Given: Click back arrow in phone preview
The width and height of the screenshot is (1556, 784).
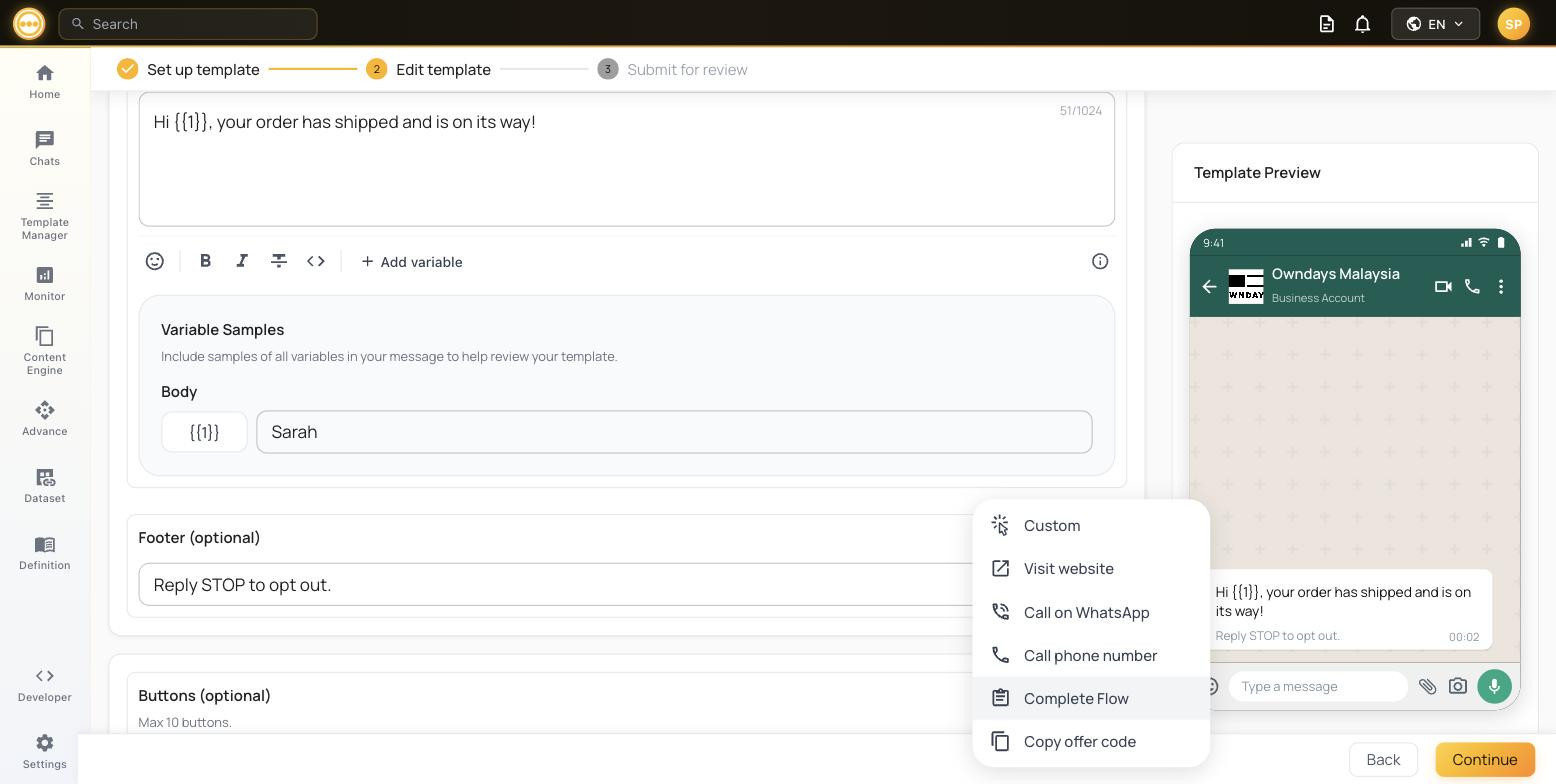Looking at the screenshot, I should point(1209,287).
